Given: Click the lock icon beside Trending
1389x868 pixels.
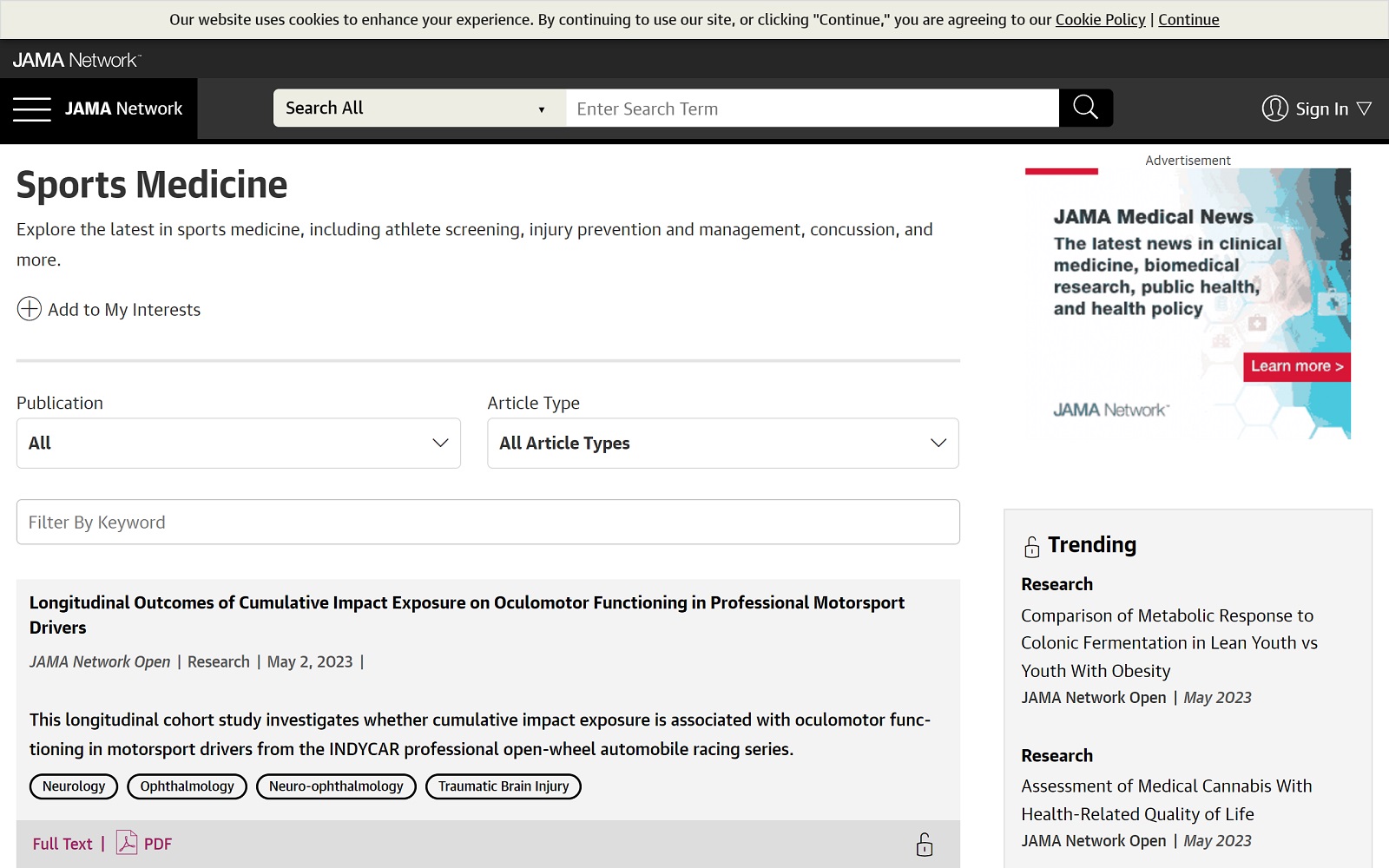Looking at the screenshot, I should tap(1031, 547).
